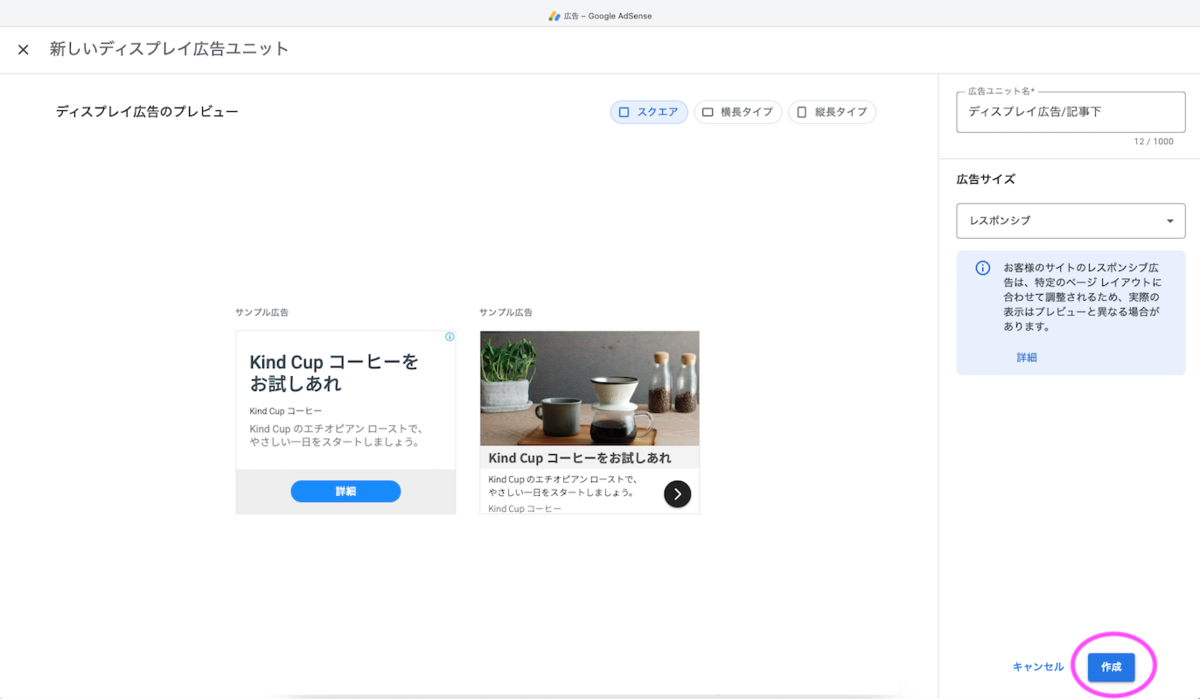Viewport: 1200px width, 699px height.
Task: Click the 'ディスプレイ広告のプレビュー' heading
Action: 147,112
